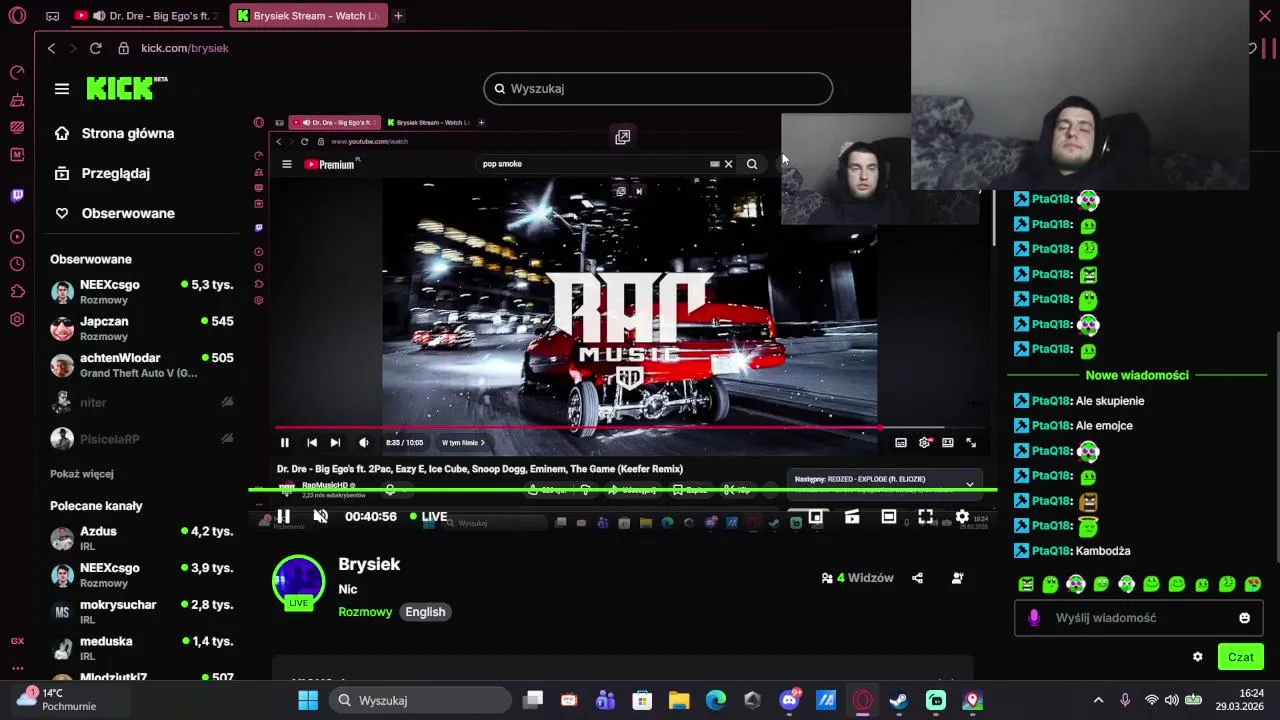
Task: Open GX Control speedometer sidebar icon
Action: pyautogui.click(x=17, y=72)
